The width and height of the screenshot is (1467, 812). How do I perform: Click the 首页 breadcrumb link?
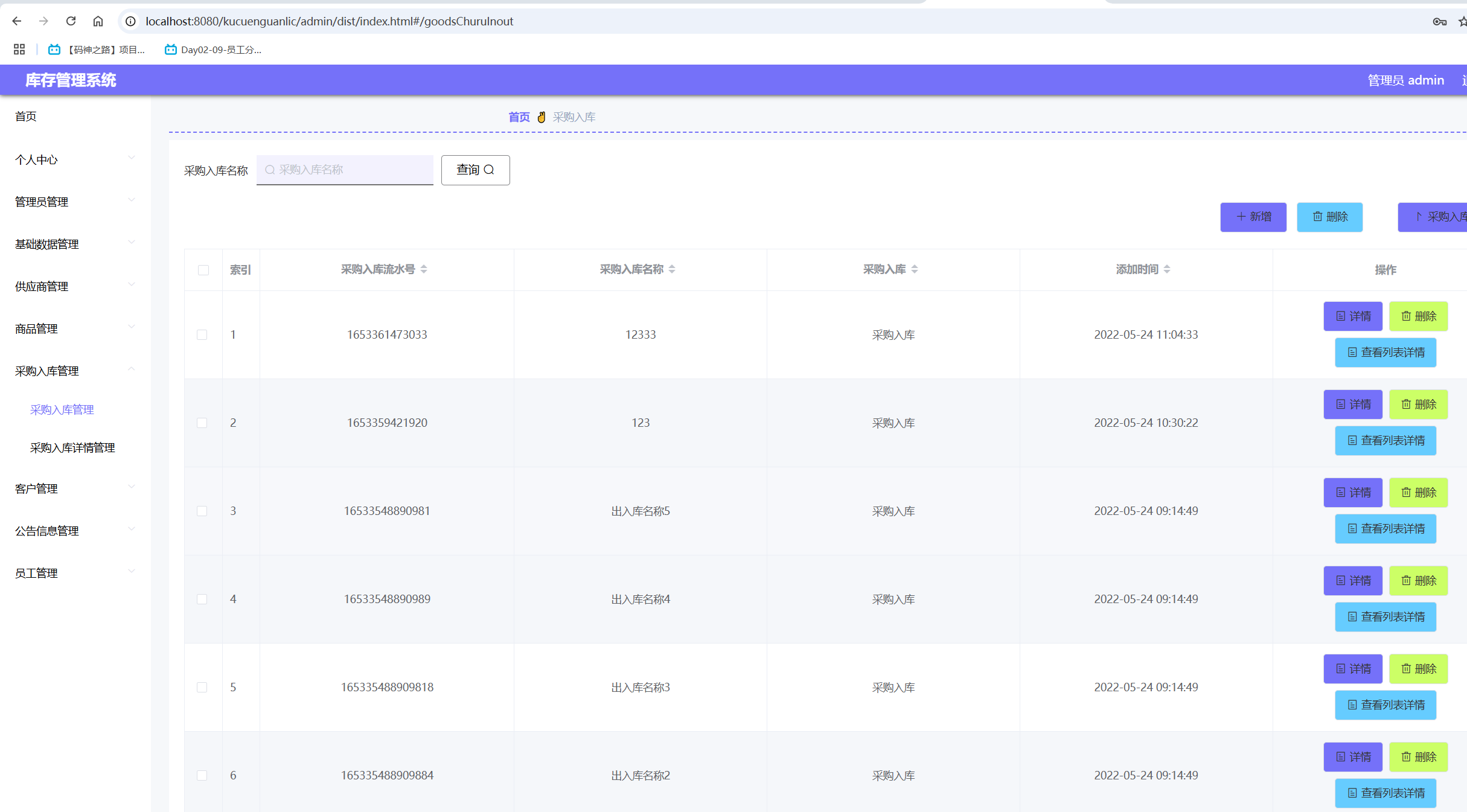tap(519, 117)
